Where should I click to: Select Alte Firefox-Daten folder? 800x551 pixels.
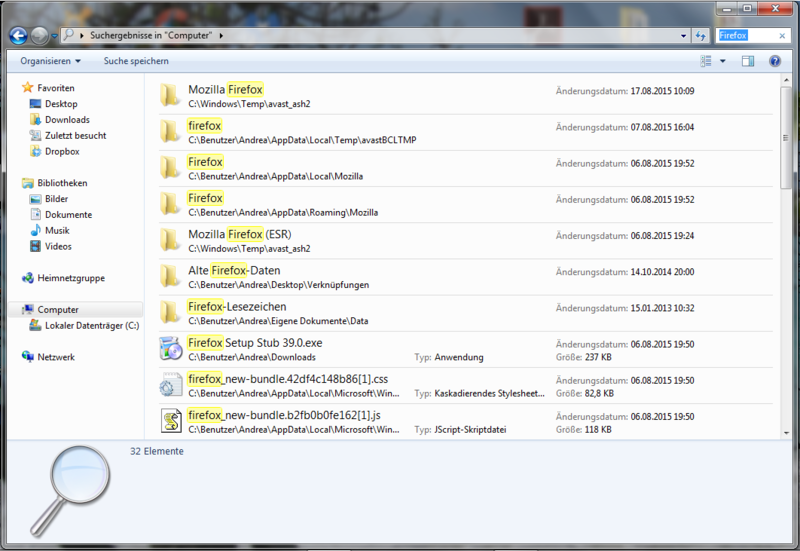click(465, 278)
